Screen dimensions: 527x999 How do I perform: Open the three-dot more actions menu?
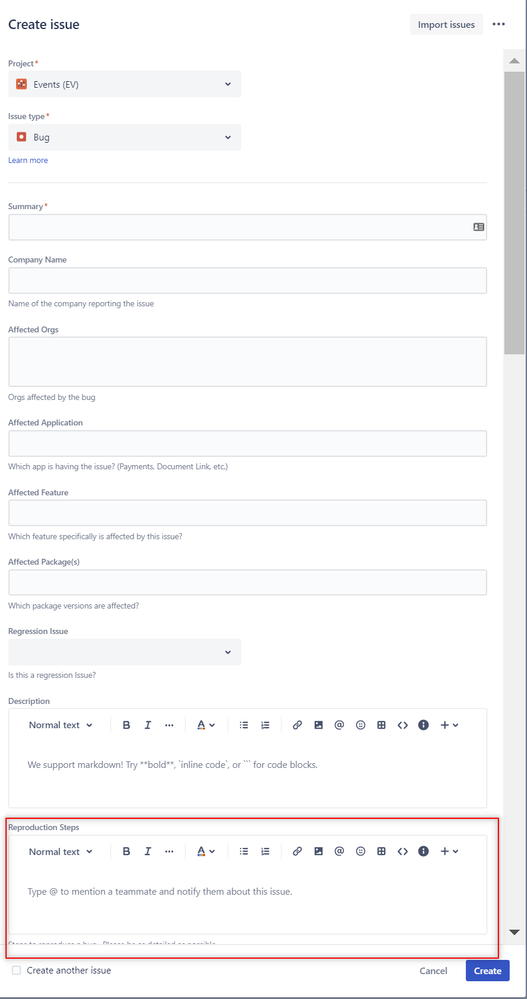click(499, 24)
